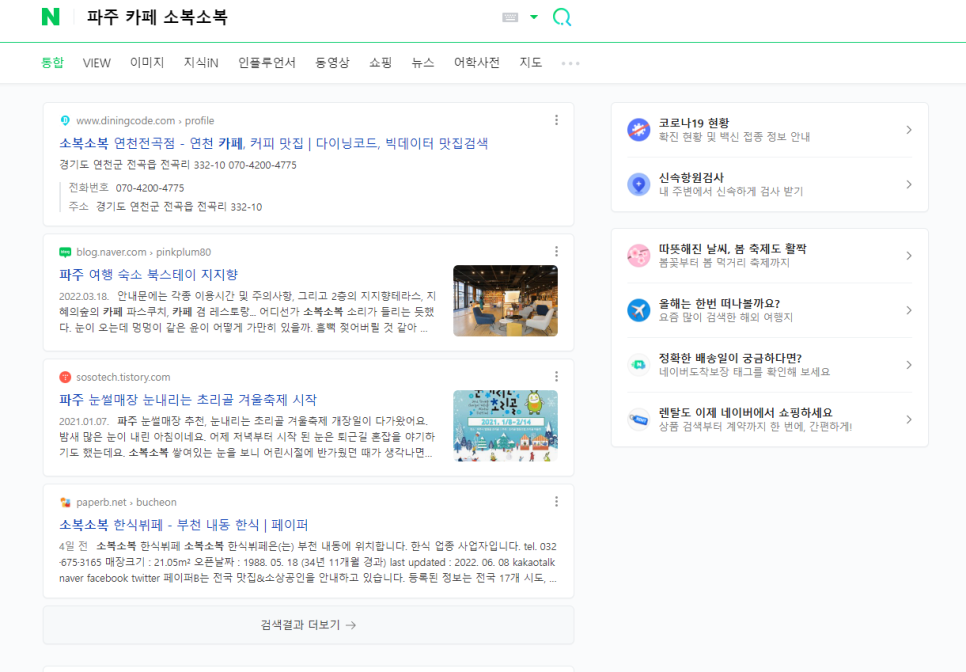Image resolution: width=966 pixels, height=672 pixels.
Task: Click the 신속항원검사 location pin icon
Action: pyautogui.click(x=639, y=184)
